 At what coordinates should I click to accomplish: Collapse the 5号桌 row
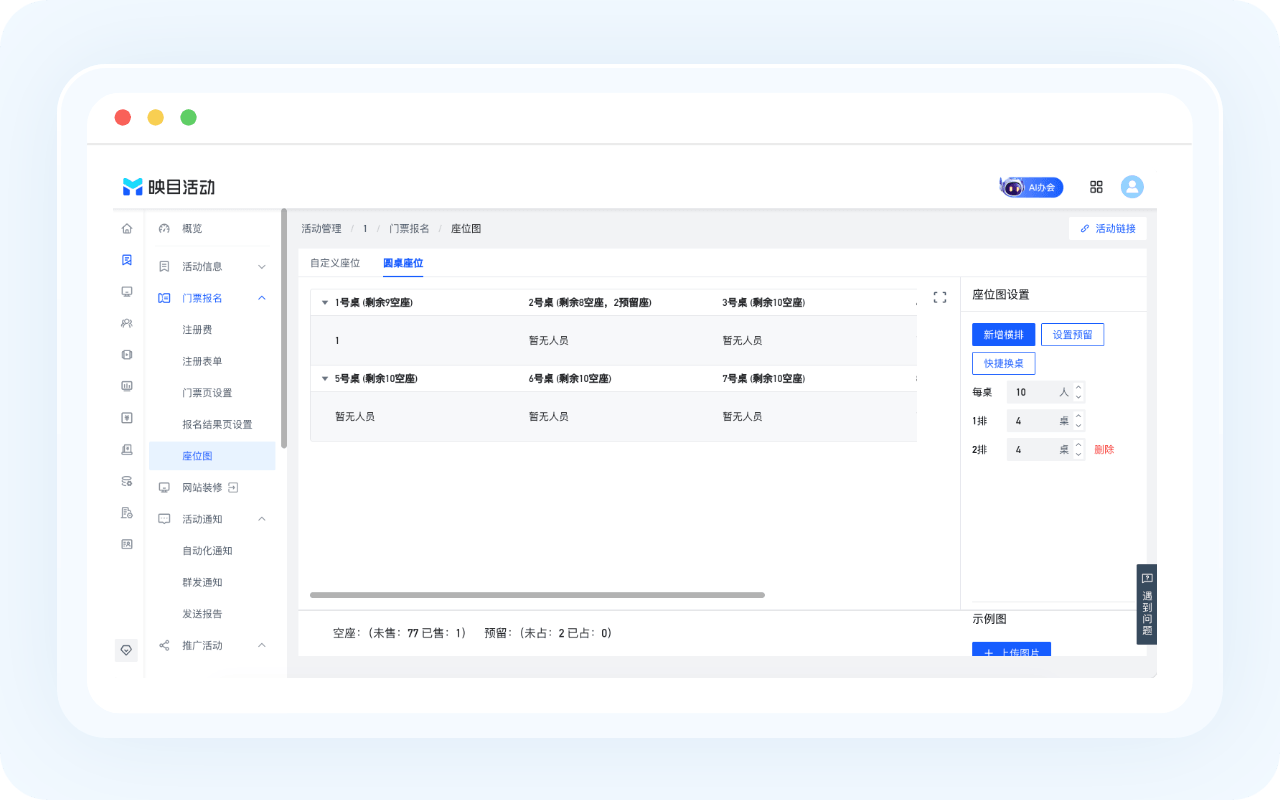[324, 379]
